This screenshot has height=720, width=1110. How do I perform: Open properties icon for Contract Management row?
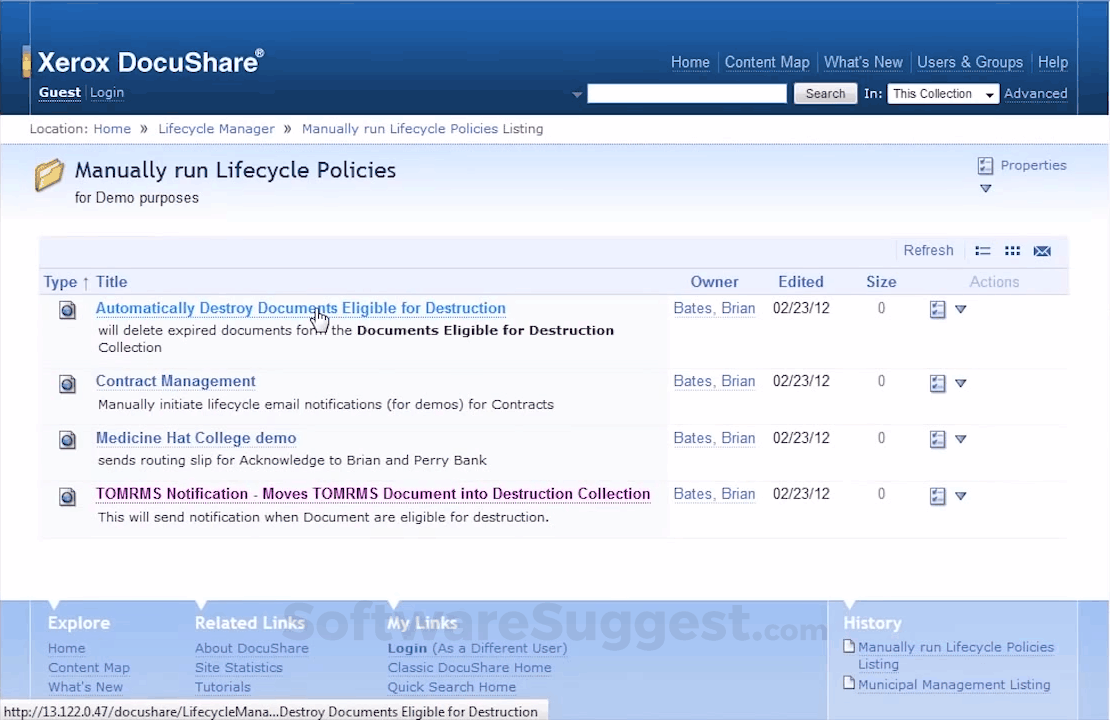[x=937, y=381]
